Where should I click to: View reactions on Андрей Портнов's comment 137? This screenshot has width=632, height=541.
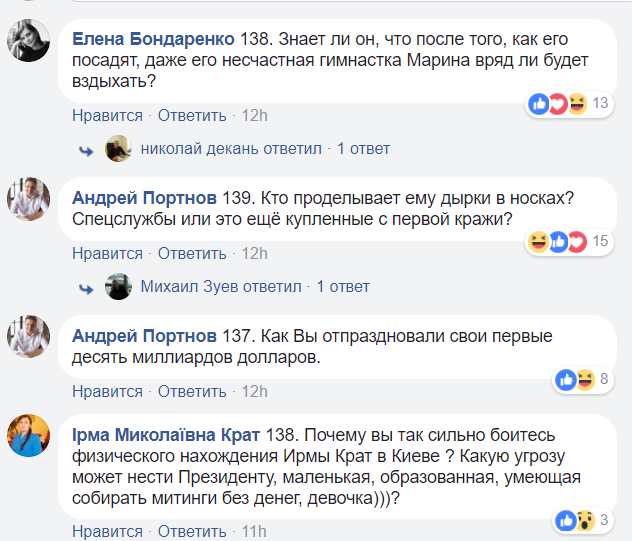pyautogui.click(x=577, y=379)
